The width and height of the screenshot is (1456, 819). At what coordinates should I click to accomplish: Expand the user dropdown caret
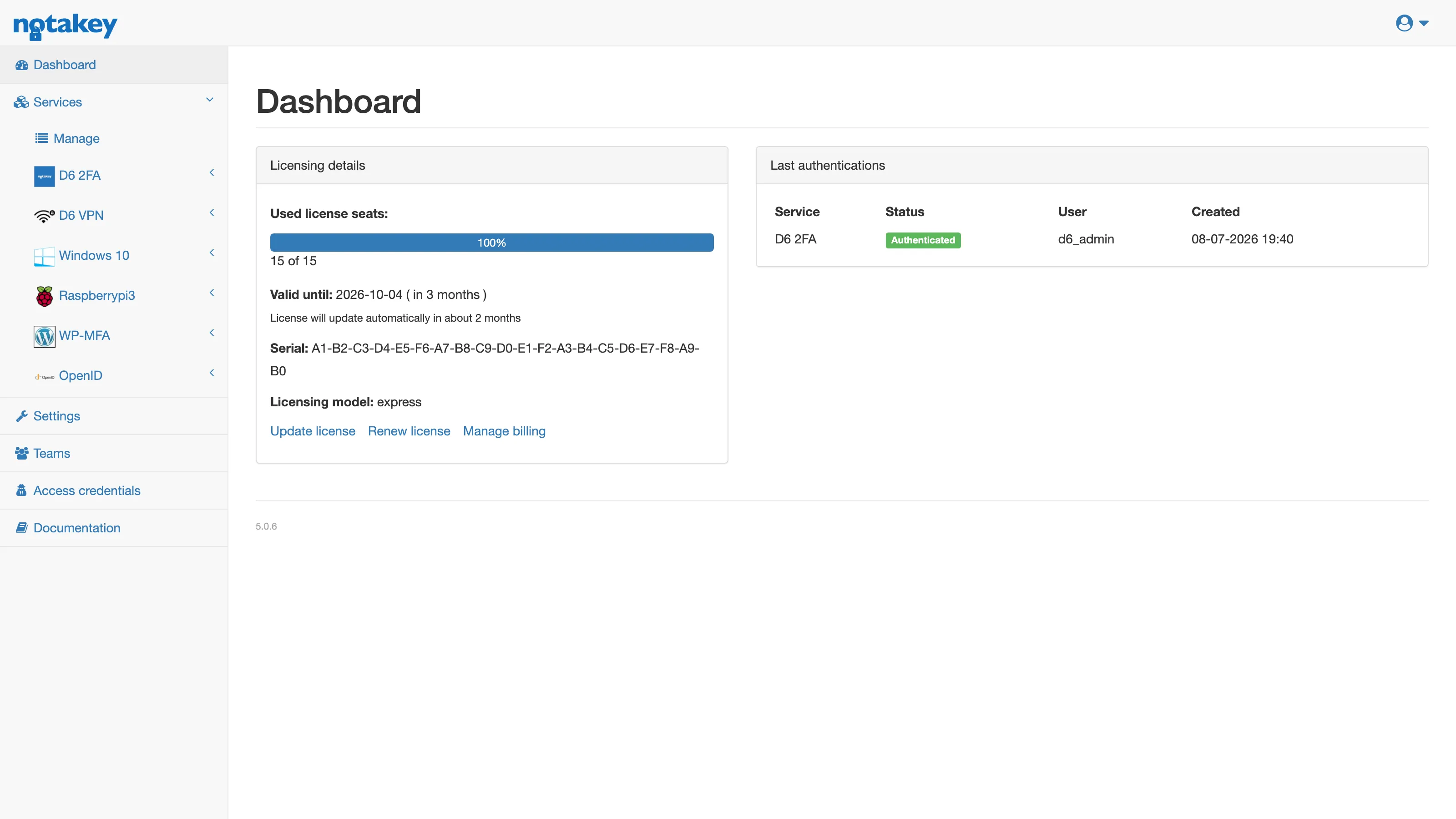(1424, 23)
